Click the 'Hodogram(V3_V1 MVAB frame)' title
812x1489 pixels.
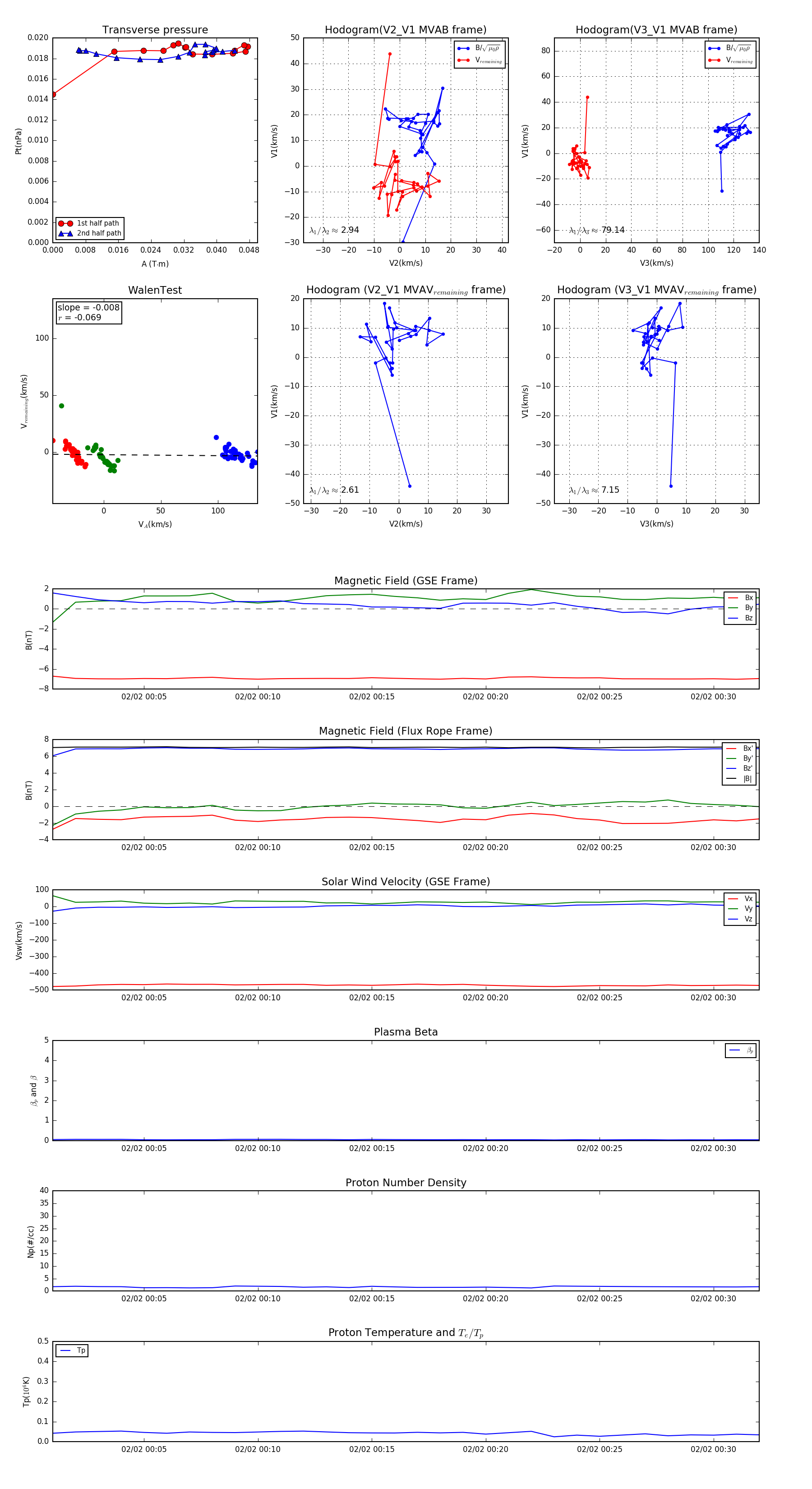pyautogui.click(x=656, y=30)
